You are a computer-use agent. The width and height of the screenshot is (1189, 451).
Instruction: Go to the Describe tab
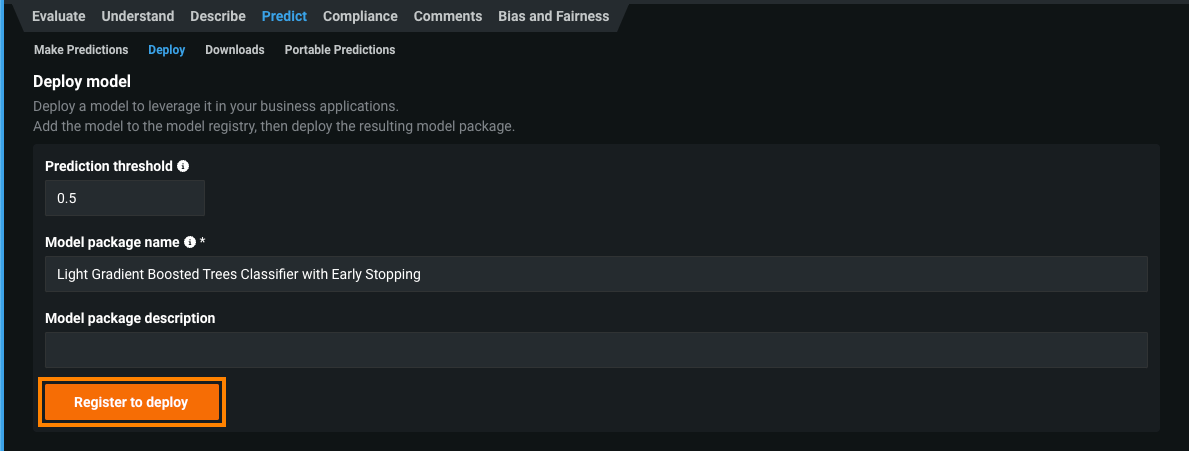(218, 16)
